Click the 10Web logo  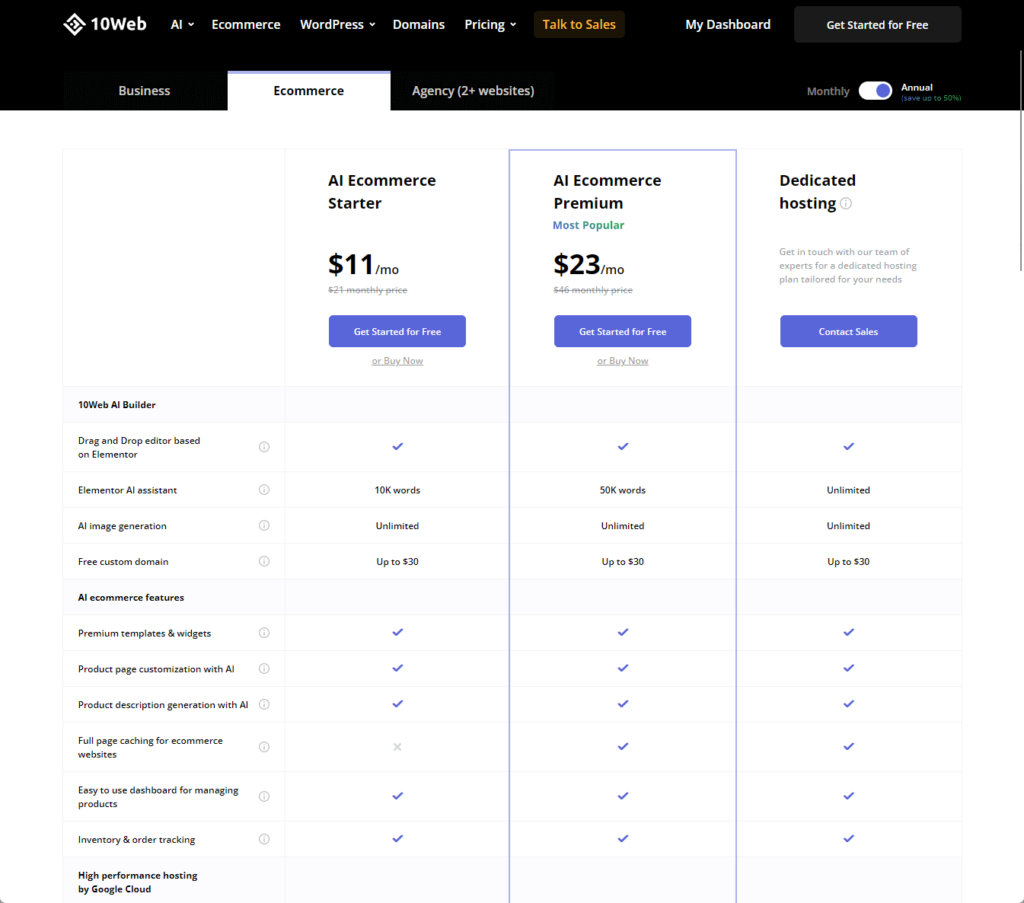(x=104, y=24)
